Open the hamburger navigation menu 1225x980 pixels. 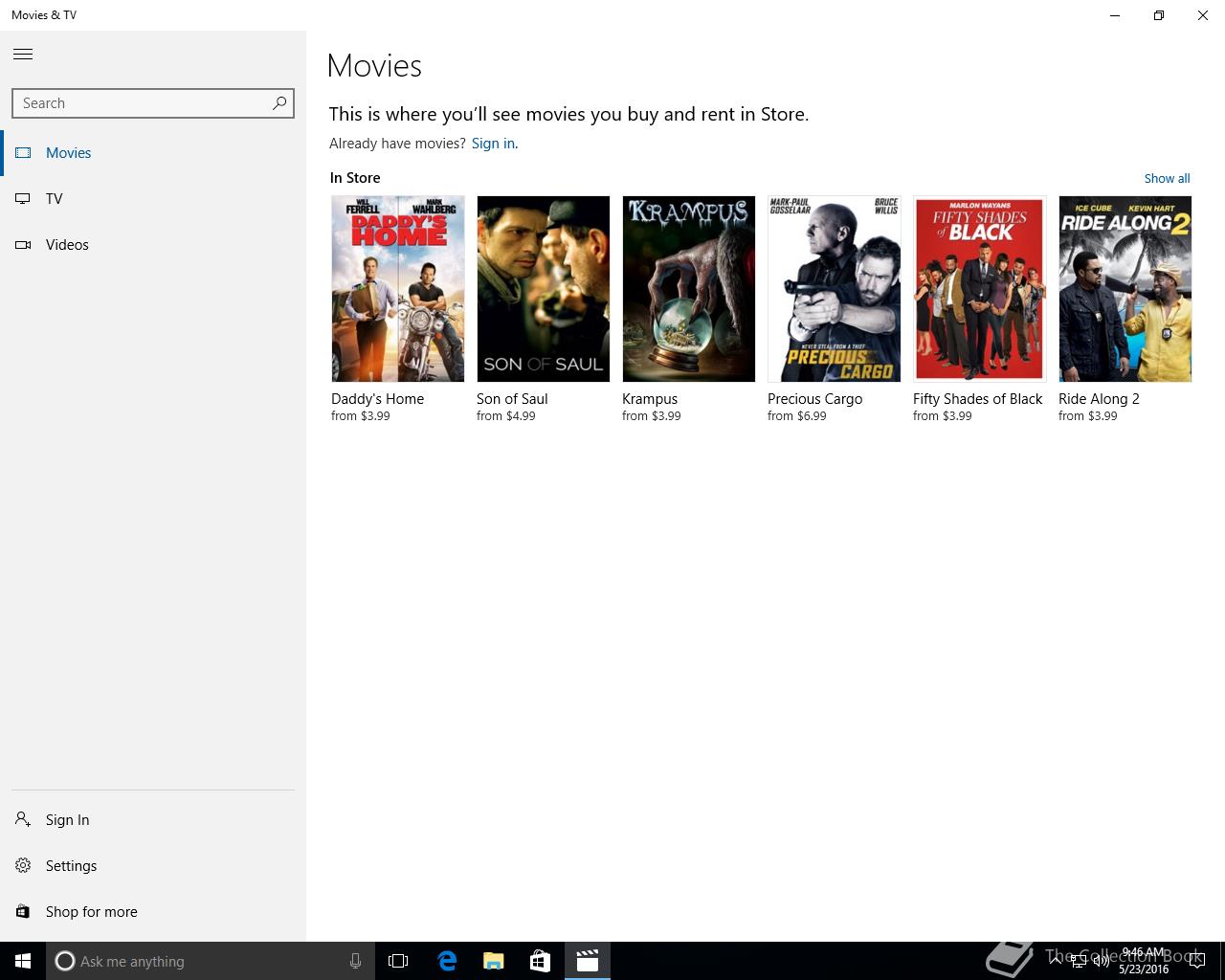[23, 54]
